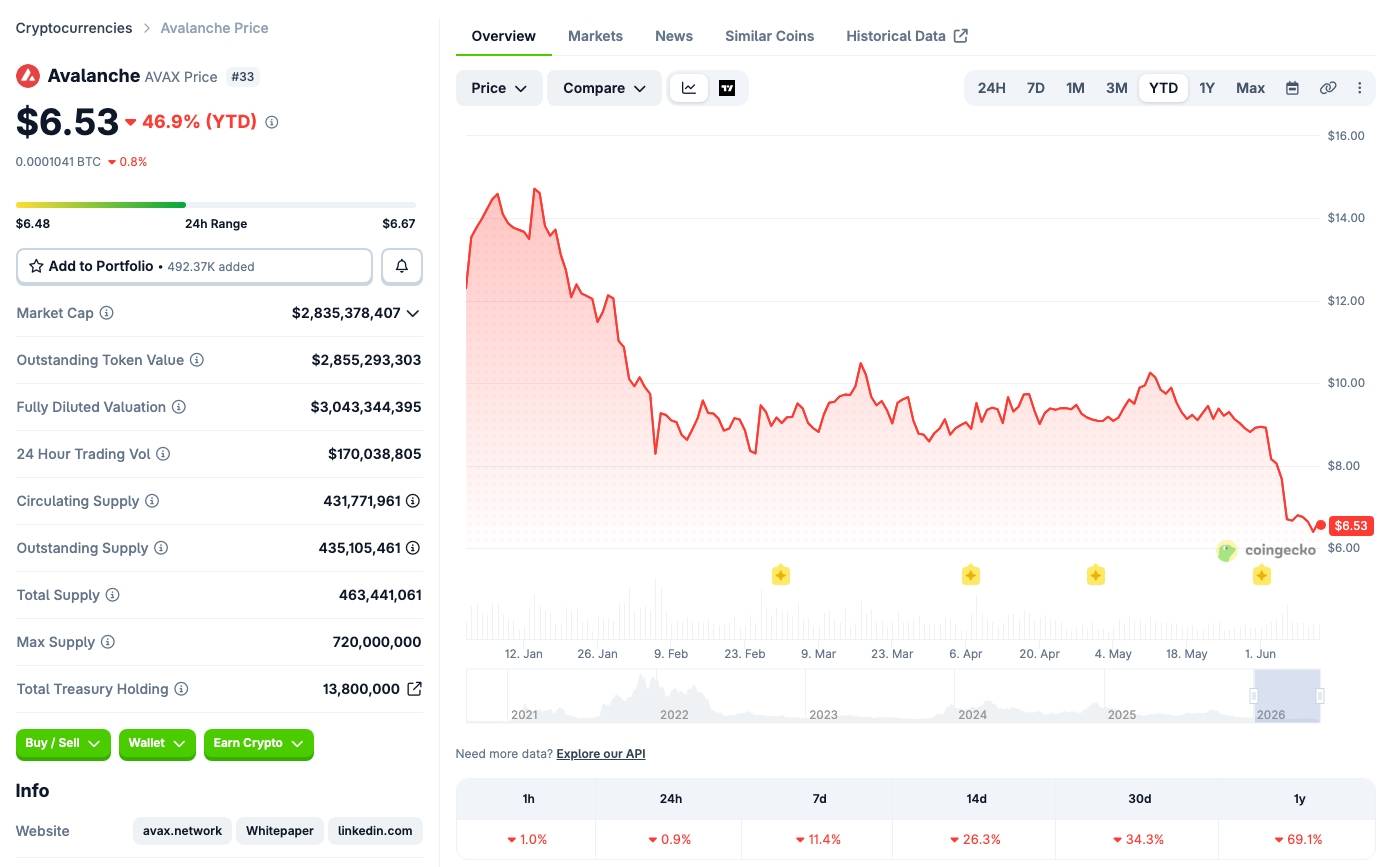Image resolution: width=1392 pixels, height=867 pixels.
Task: Click the 7d column header in performance table
Action: pyautogui.click(x=819, y=799)
